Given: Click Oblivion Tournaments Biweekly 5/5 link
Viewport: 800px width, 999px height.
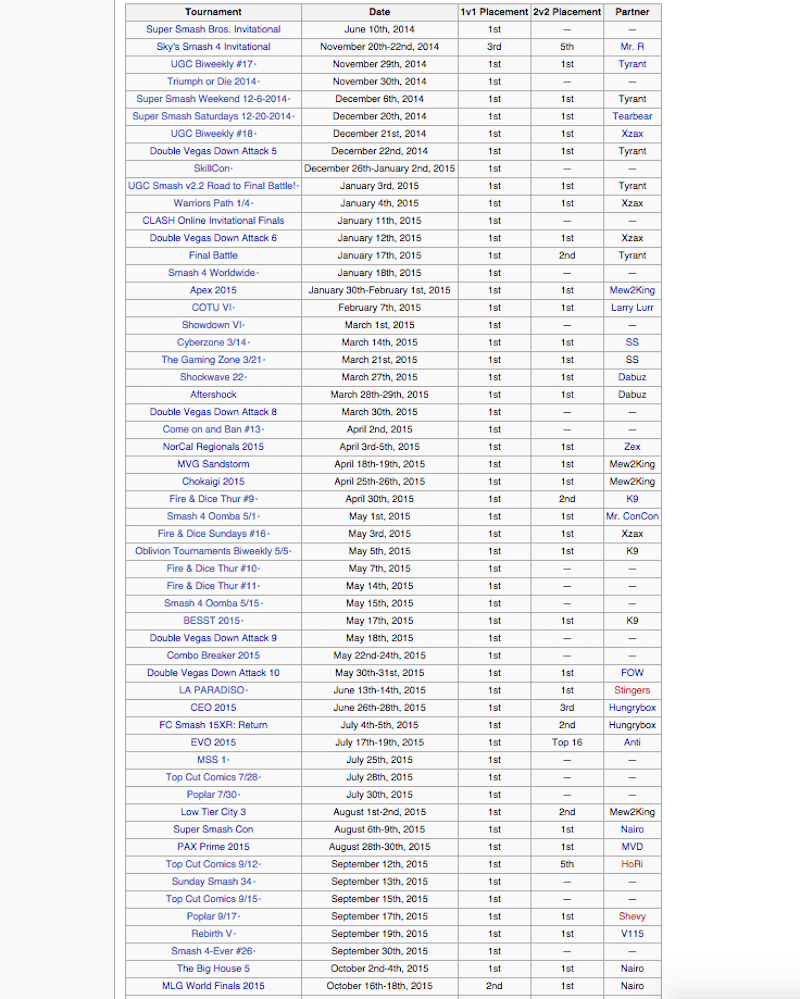Looking at the screenshot, I should point(212,551).
